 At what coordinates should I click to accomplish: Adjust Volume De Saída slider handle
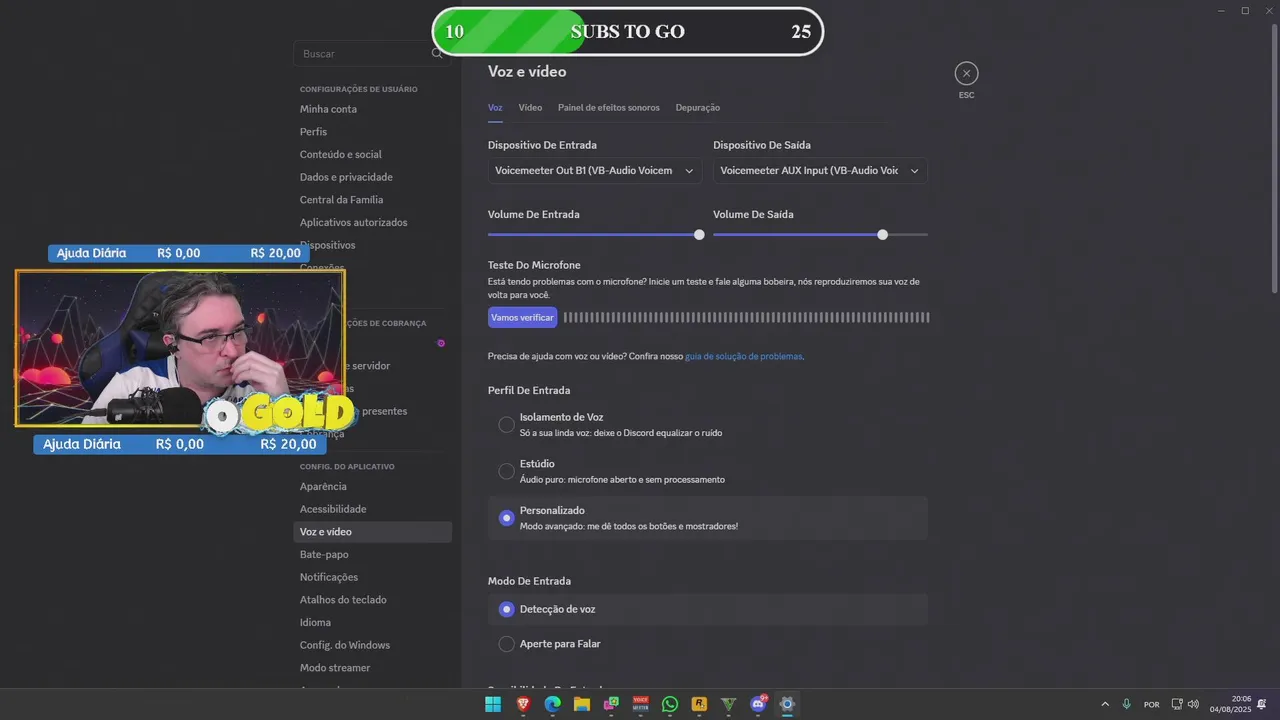[882, 235]
